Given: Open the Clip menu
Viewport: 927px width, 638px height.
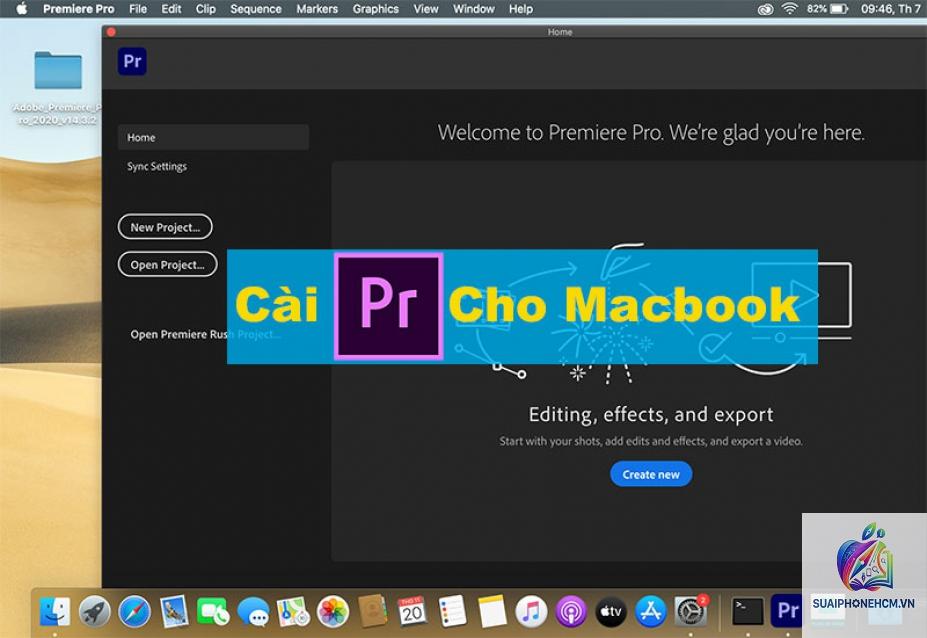Looking at the screenshot, I should [x=206, y=9].
